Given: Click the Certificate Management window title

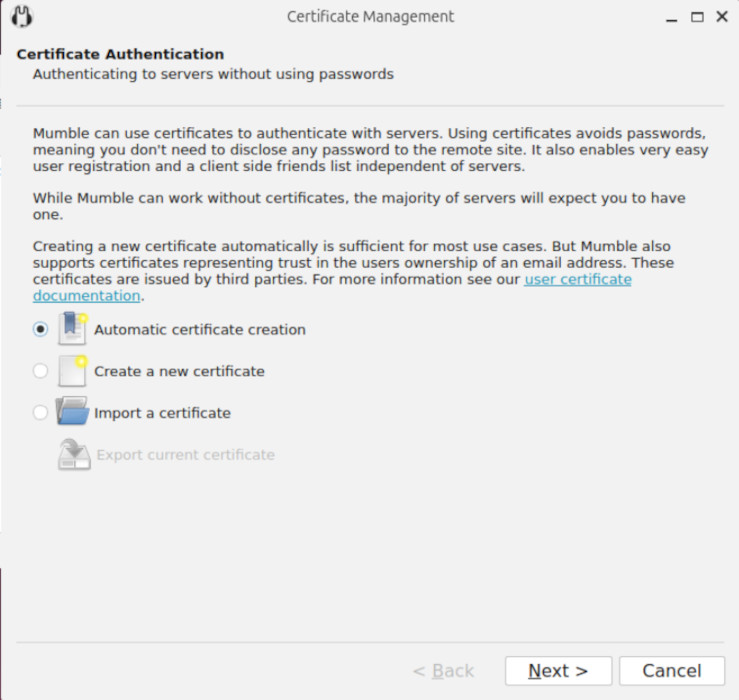Looking at the screenshot, I should (x=370, y=16).
